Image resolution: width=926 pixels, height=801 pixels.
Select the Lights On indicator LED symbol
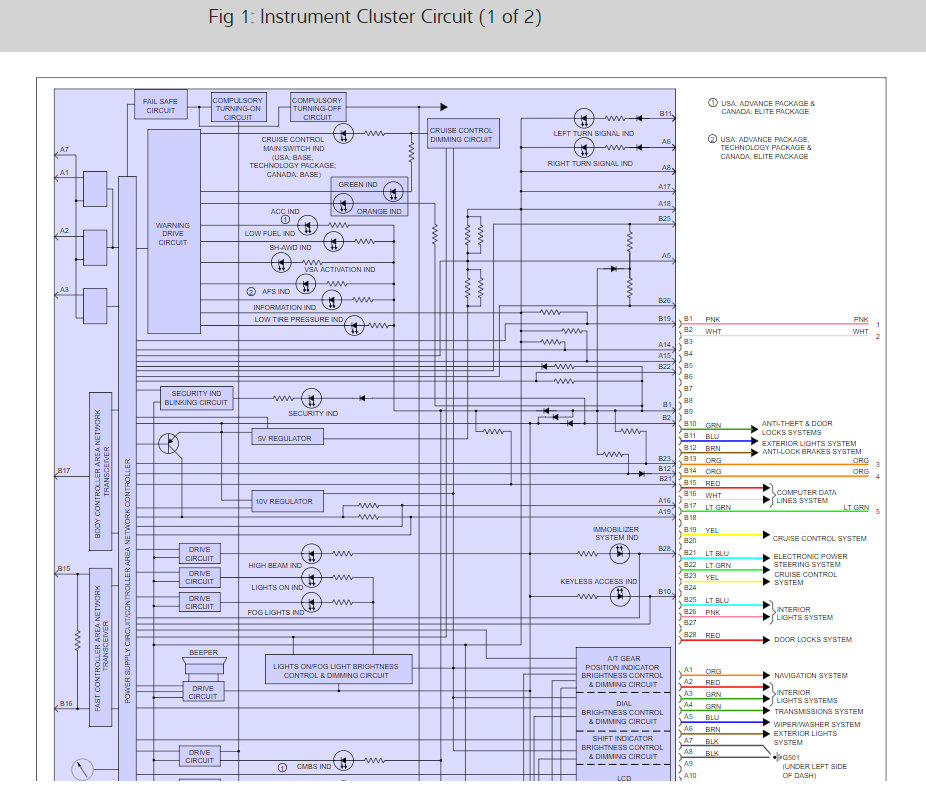pyautogui.click(x=311, y=578)
